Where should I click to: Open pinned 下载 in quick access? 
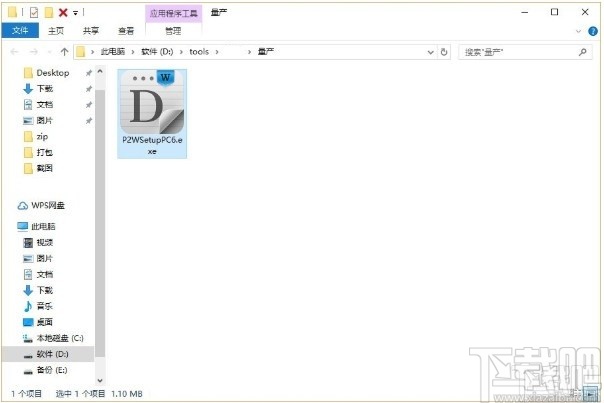tap(45, 89)
